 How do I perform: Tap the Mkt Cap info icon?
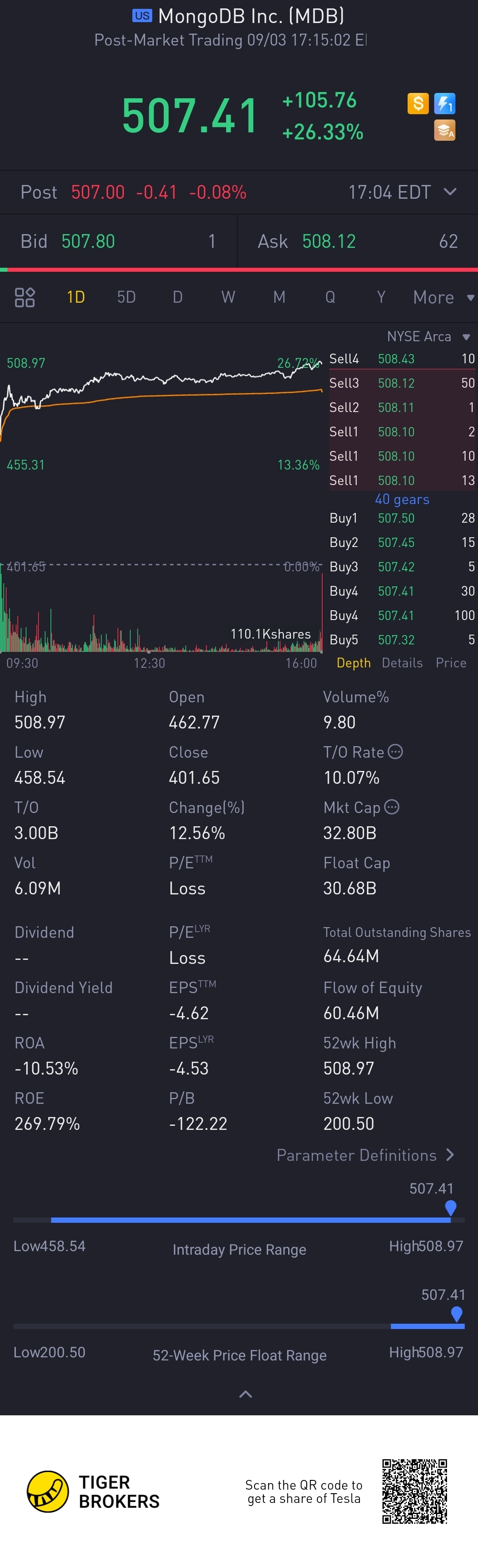(x=392, y=807)
